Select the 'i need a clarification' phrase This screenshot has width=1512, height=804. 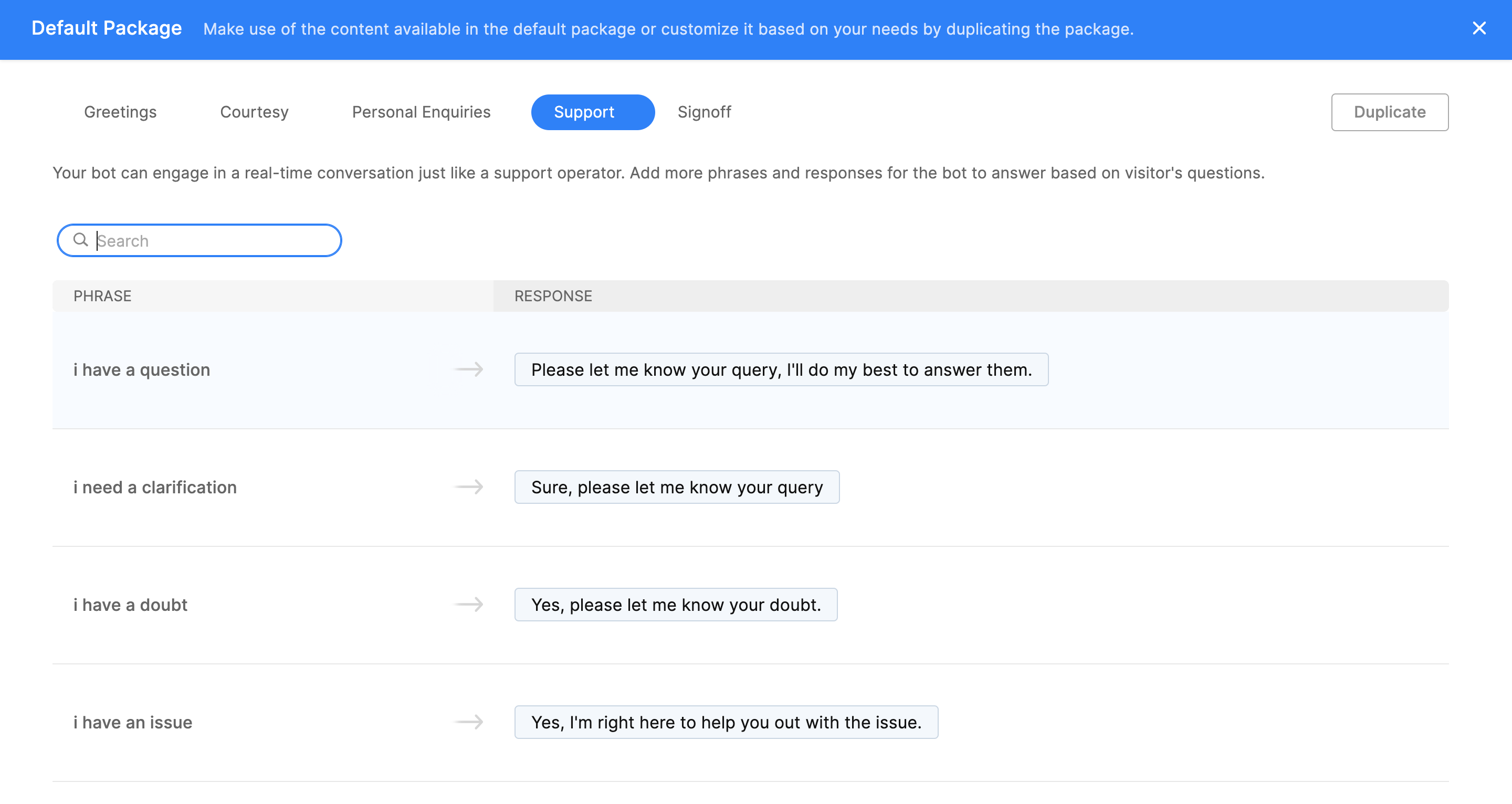(155, 487)
